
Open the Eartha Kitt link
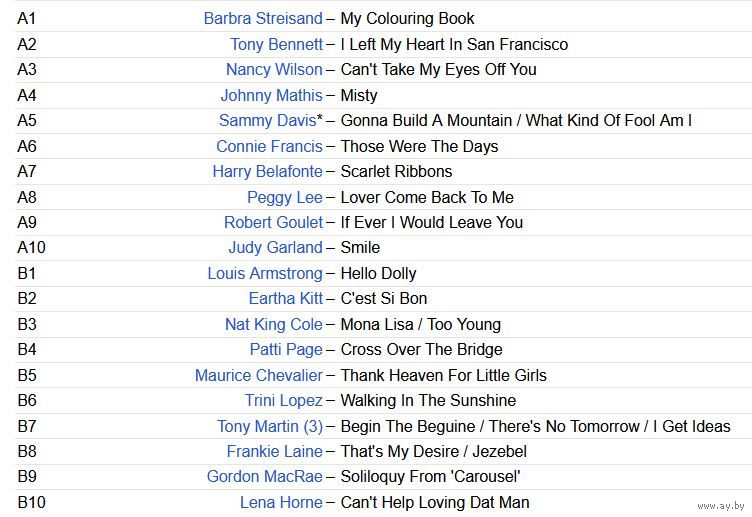tap(286, 298)
